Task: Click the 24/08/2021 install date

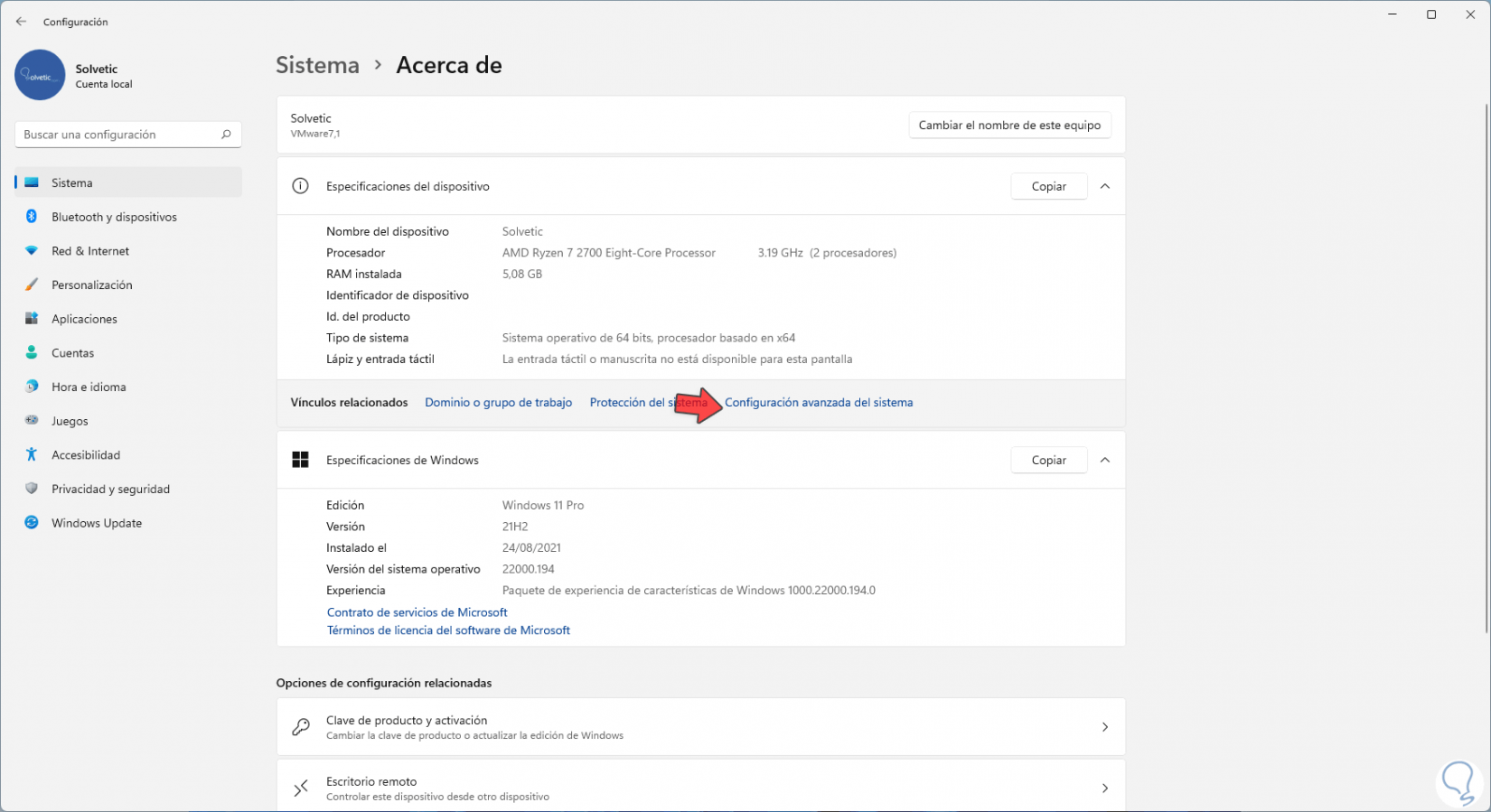Action: coord(531,548)
